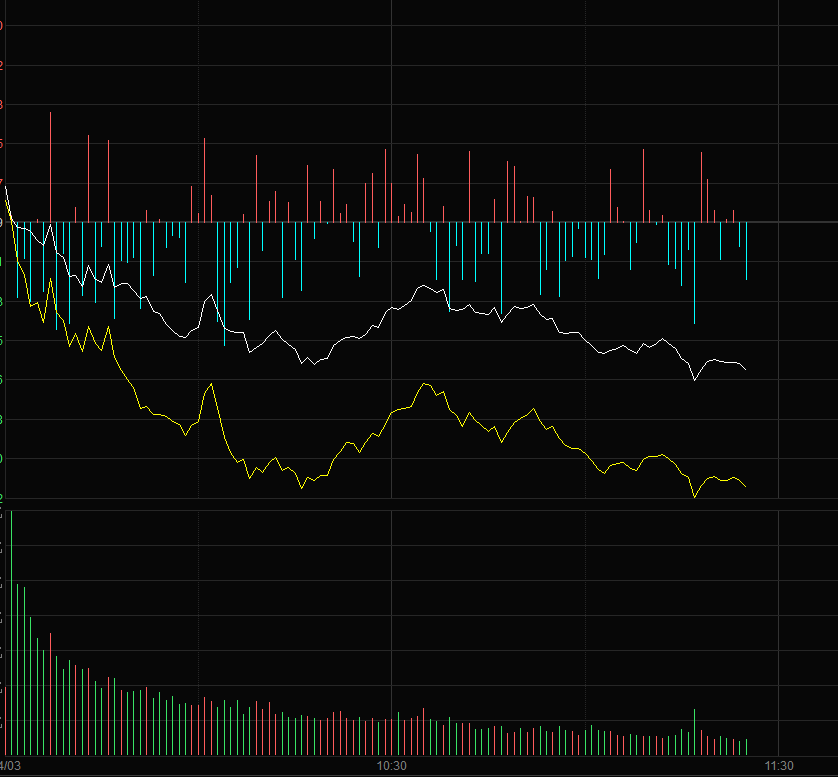Click the yellow line's first sharp peak before 10:30
This screenshot has width=838, height=777.
click(210, 384)
